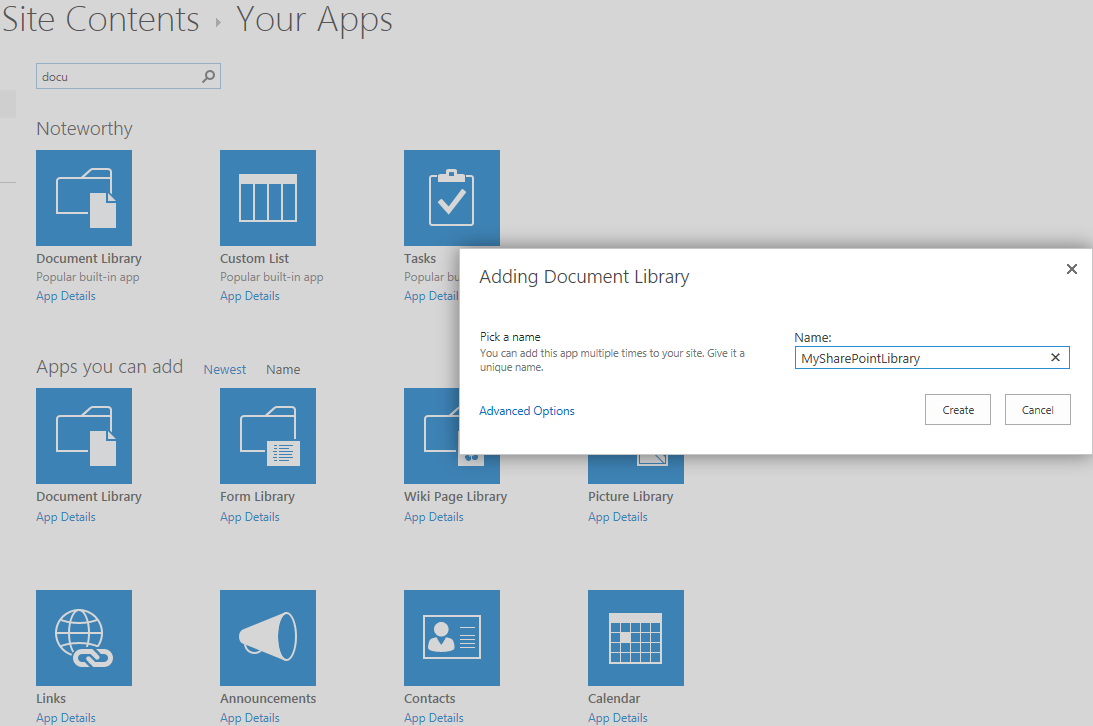Image resolution: width=1093 pixels, height=726 pixels.
Task: Open App Details for Custom List
Action: click(x=250, y=296)
